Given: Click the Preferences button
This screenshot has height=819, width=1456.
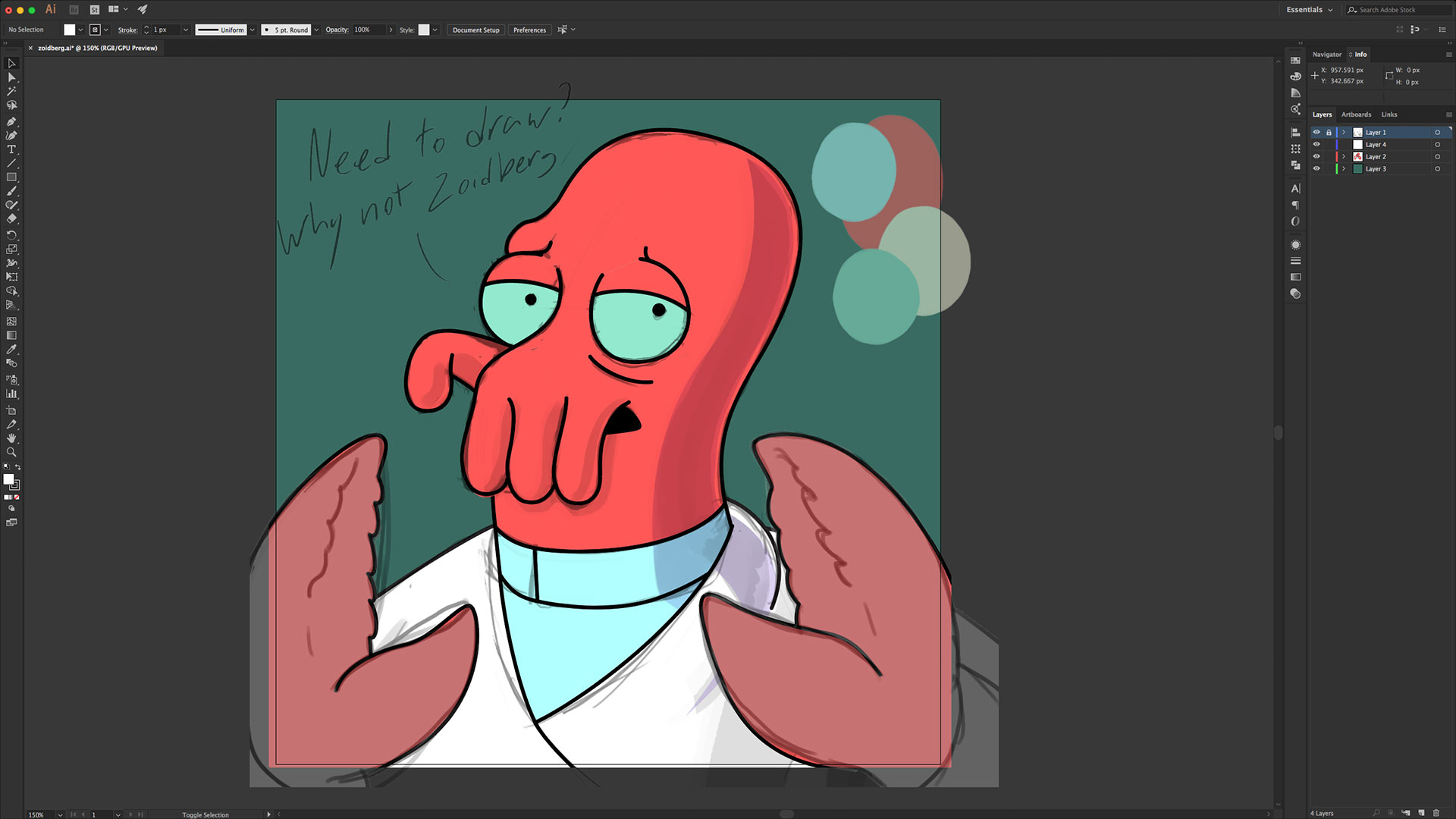Looking at the screenshot, I should coord(529,30).
